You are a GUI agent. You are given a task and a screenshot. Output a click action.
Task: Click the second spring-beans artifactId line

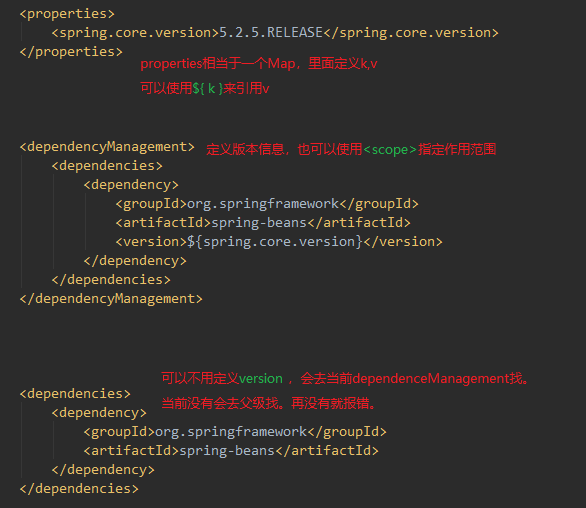[x=231, y=451]
